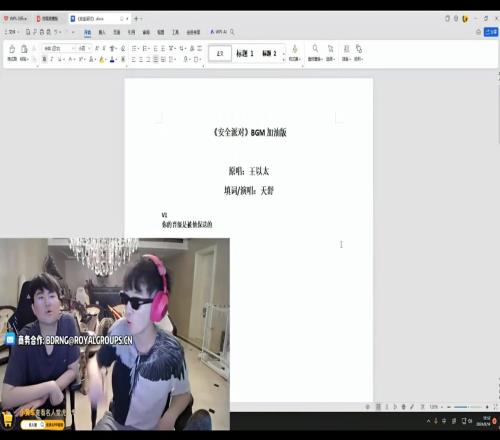Click the text highlight color icon

(x=102, y=59)
